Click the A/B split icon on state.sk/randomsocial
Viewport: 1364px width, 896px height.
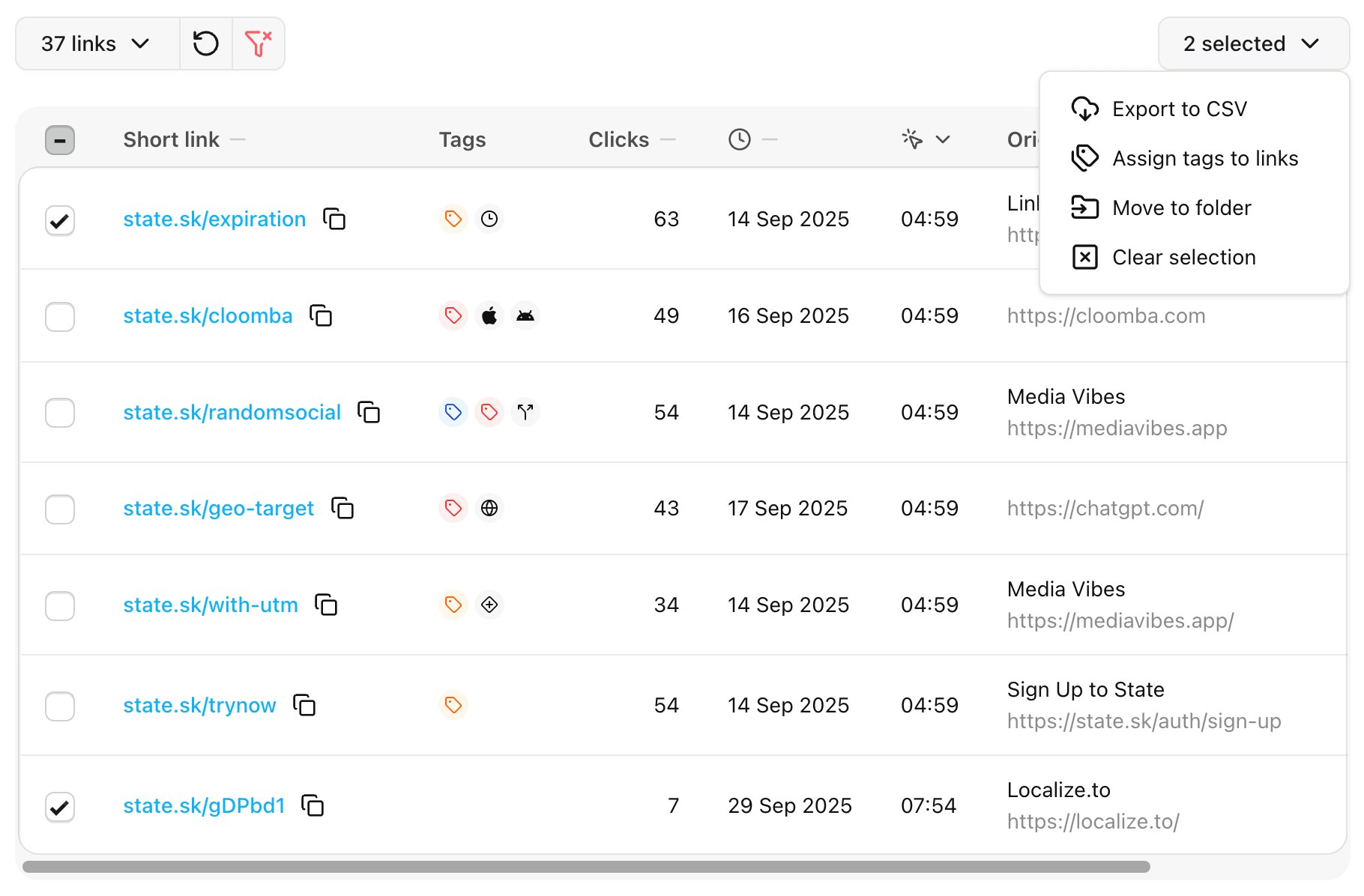[525, 412]
